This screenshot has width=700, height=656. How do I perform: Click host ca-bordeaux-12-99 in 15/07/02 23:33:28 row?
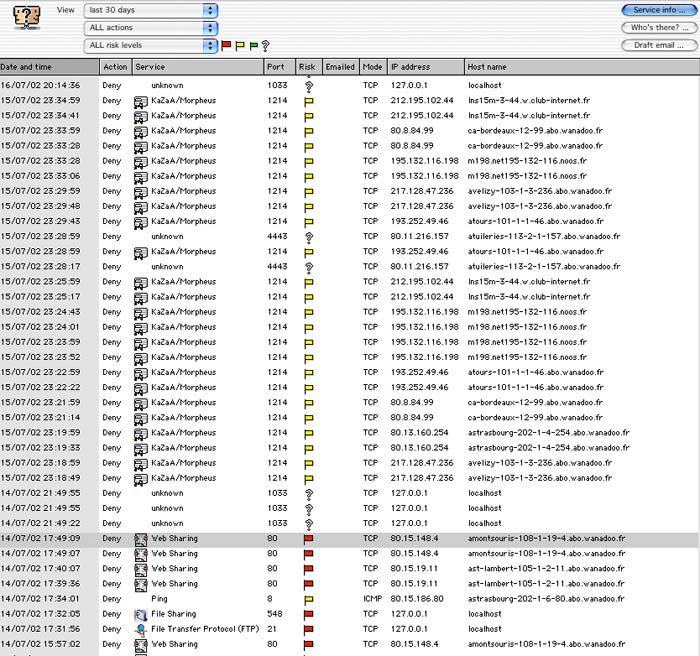(x=535, y=146)
